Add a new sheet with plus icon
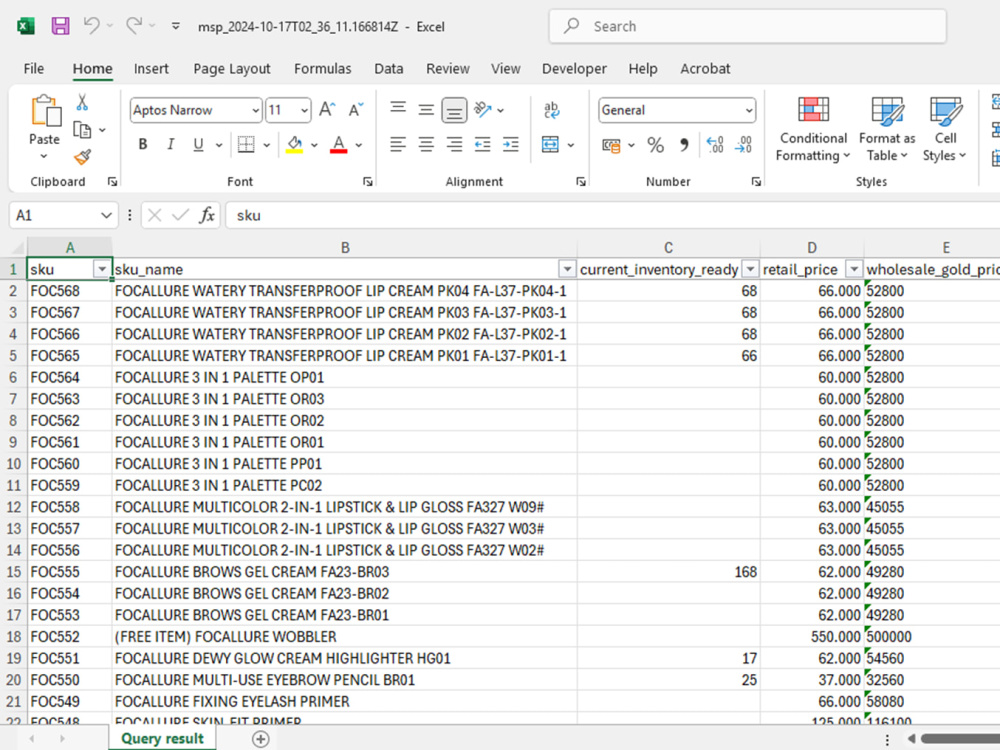The image size is (1000, 750). click(x=260, y=739)
